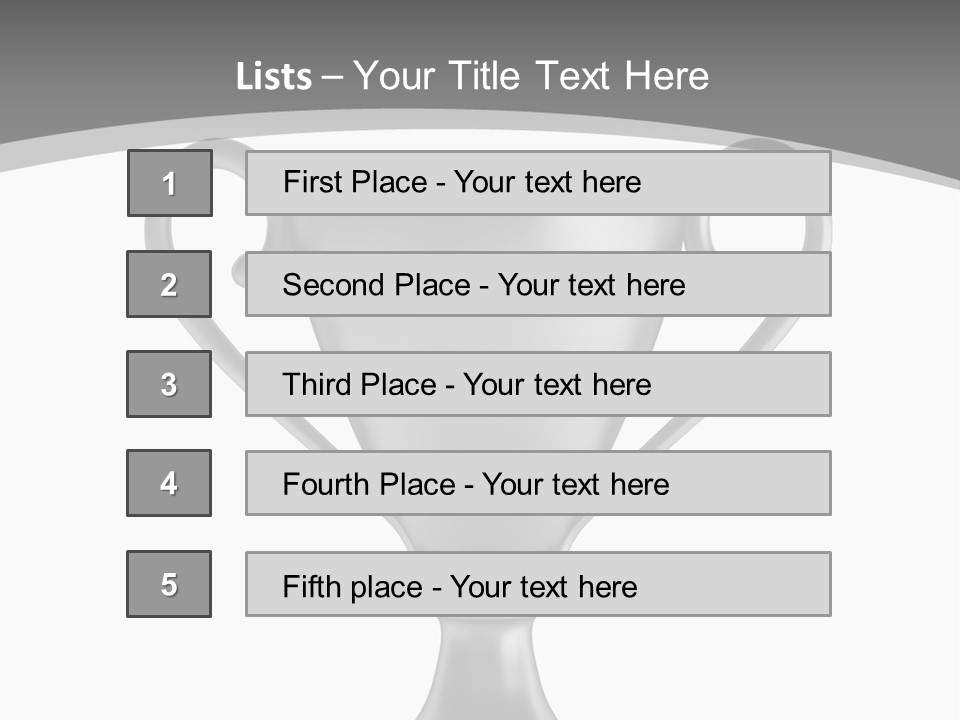
Task: Select the number 2 box
Action: tap(169, 284)
